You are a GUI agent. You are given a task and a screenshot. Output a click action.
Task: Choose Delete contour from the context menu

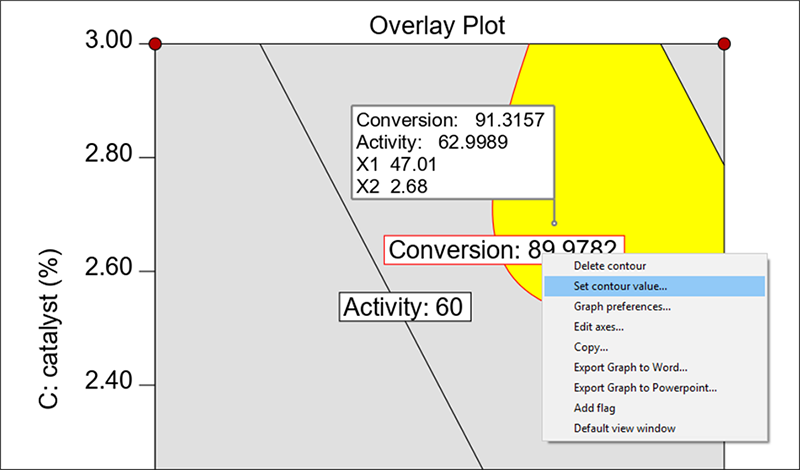(x=609, y=266)
